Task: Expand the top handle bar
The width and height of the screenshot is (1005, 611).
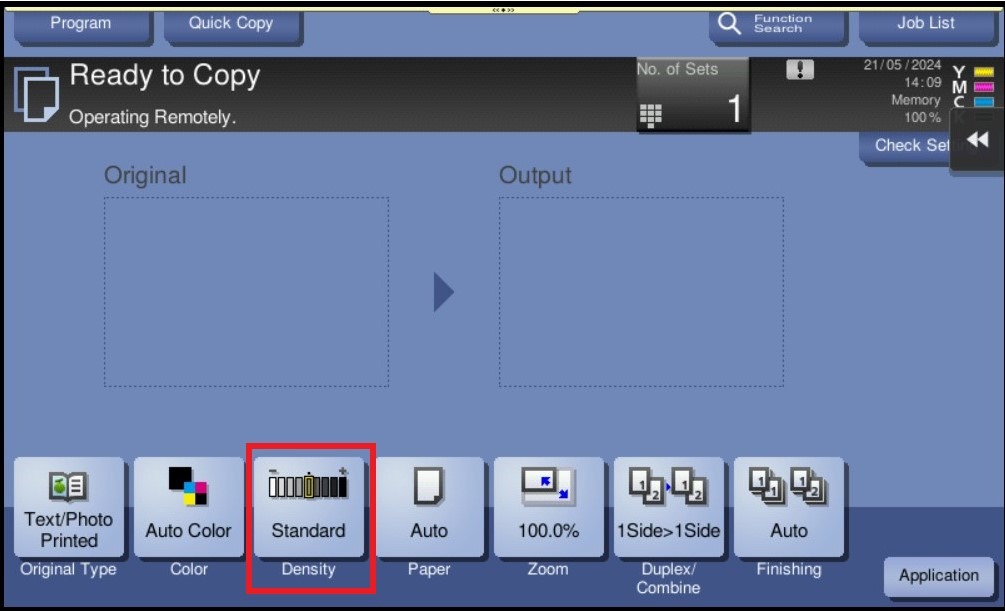Action: click(503, 9)
